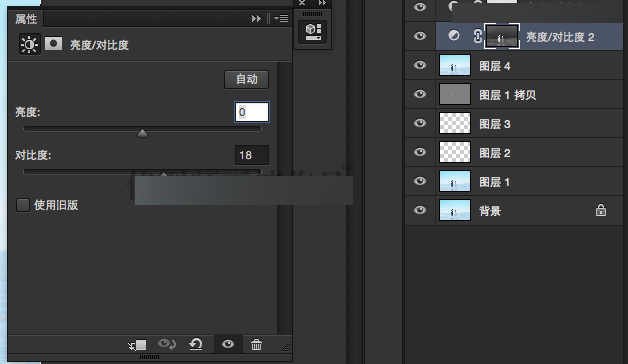Toggle adjustment layer visibility at panel bottom
The image size is (628, 364).
point(228,344)
